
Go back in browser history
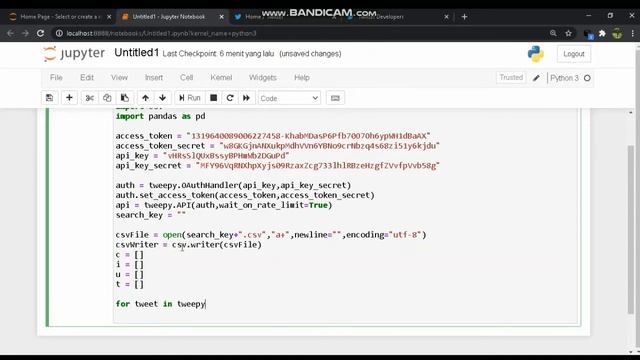pyautogui.click(x=11, y=33)
